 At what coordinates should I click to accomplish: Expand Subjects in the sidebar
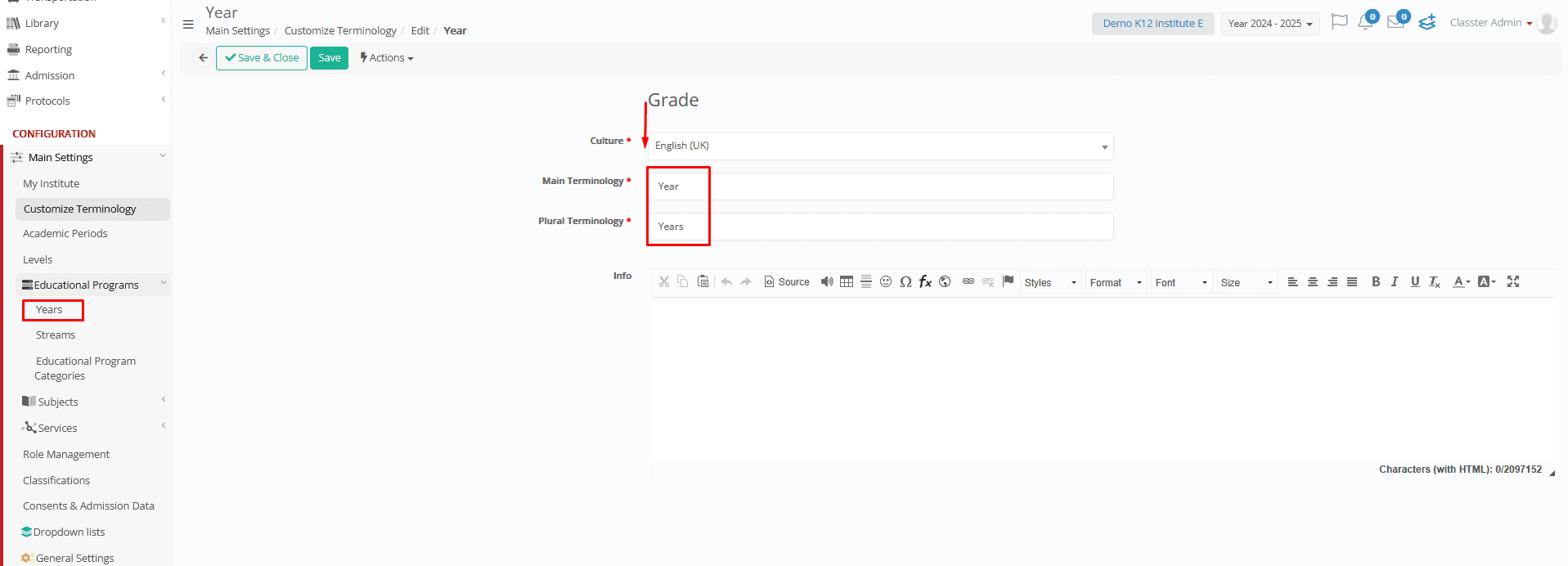coord(58,402)
